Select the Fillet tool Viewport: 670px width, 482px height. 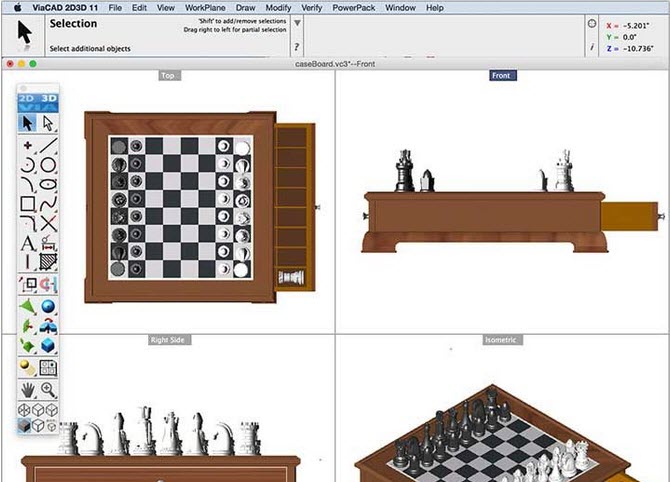[x=28, y=223]
